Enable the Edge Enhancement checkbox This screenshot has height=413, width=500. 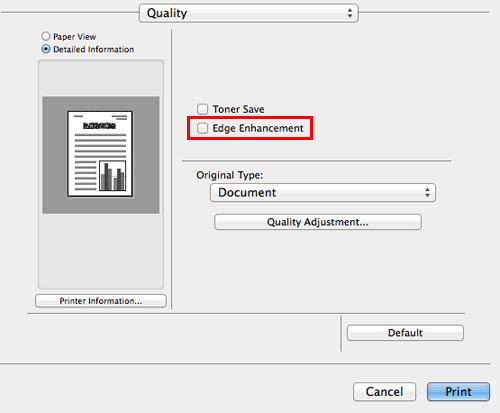pos(202,128)
